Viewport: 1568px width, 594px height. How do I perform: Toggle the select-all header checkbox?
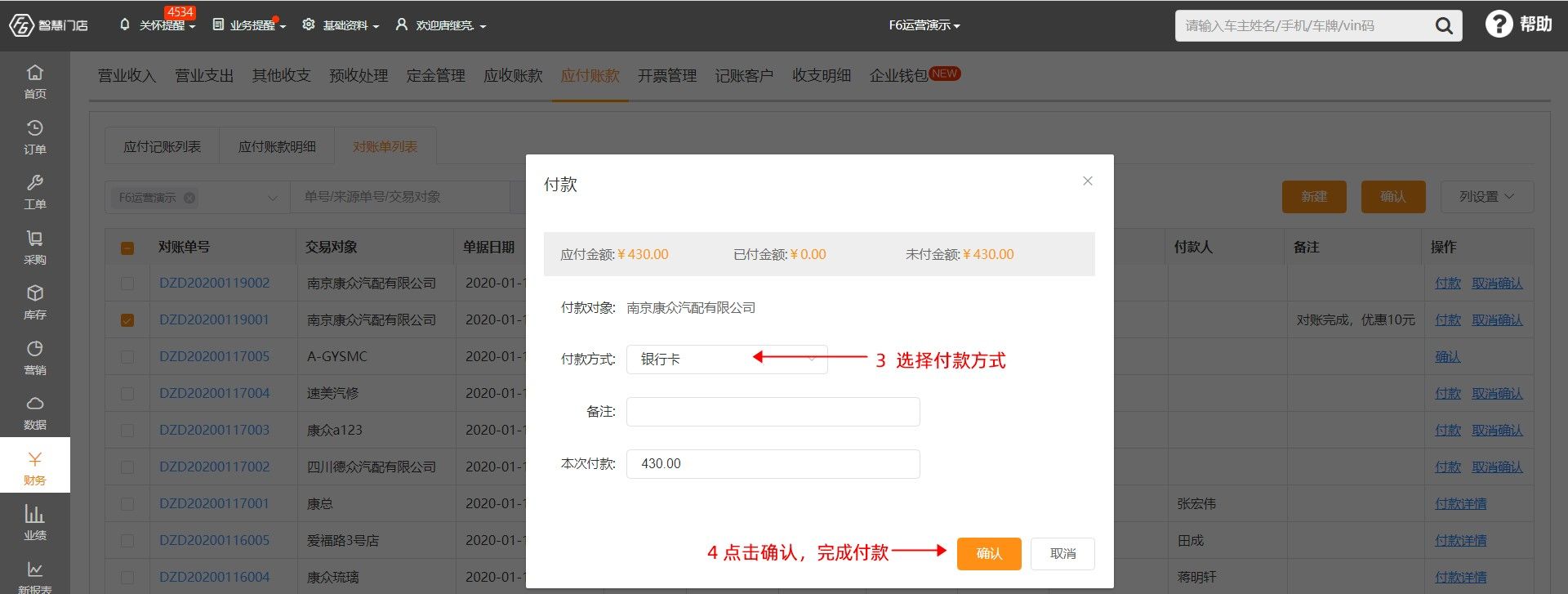click(x=127, y=248)
